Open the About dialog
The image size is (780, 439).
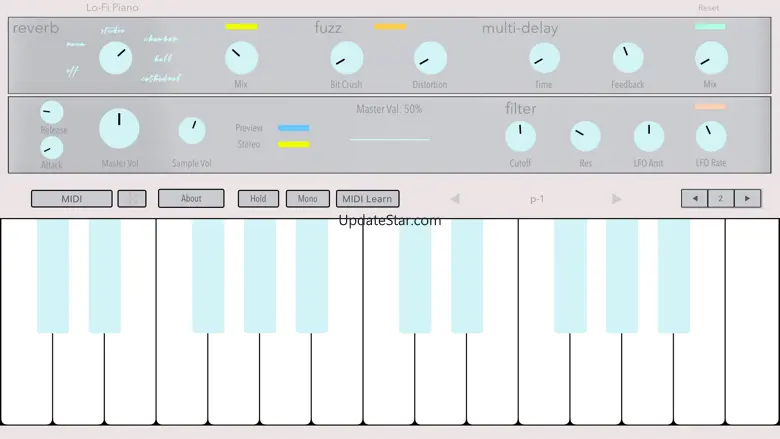[x=191, y=198]
